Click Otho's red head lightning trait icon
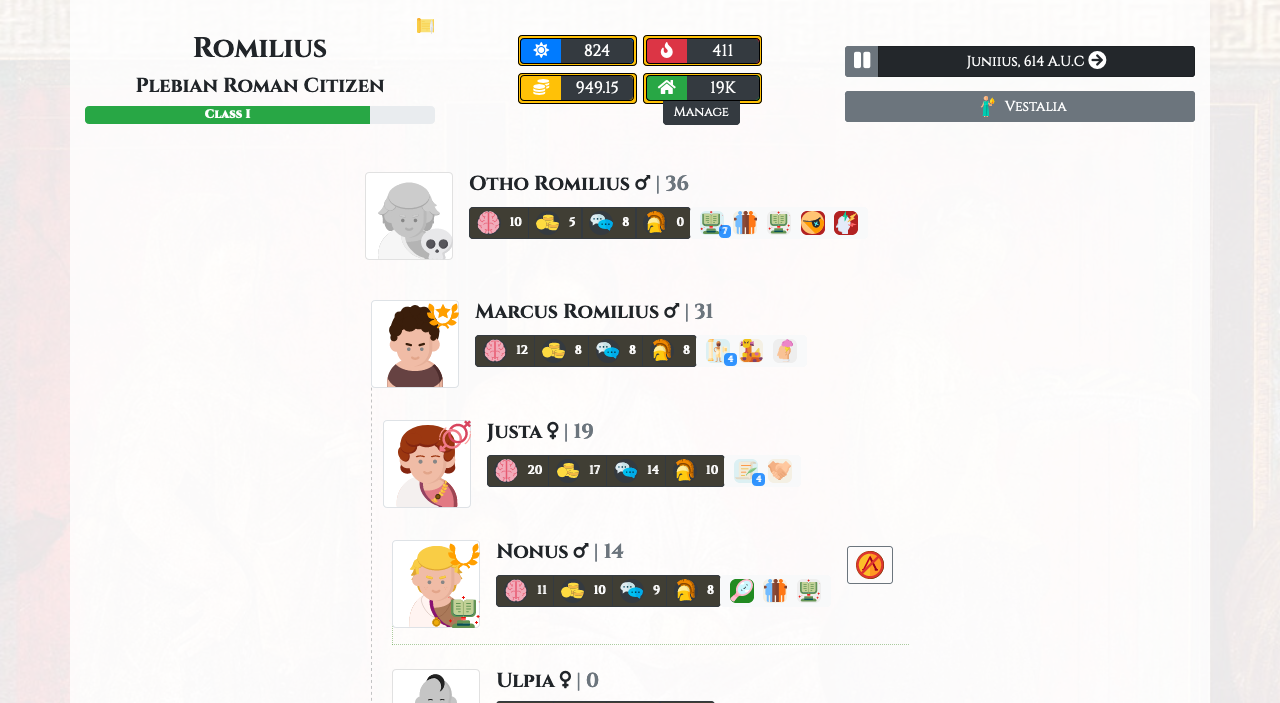1280x703 pixels. [846, 223]
